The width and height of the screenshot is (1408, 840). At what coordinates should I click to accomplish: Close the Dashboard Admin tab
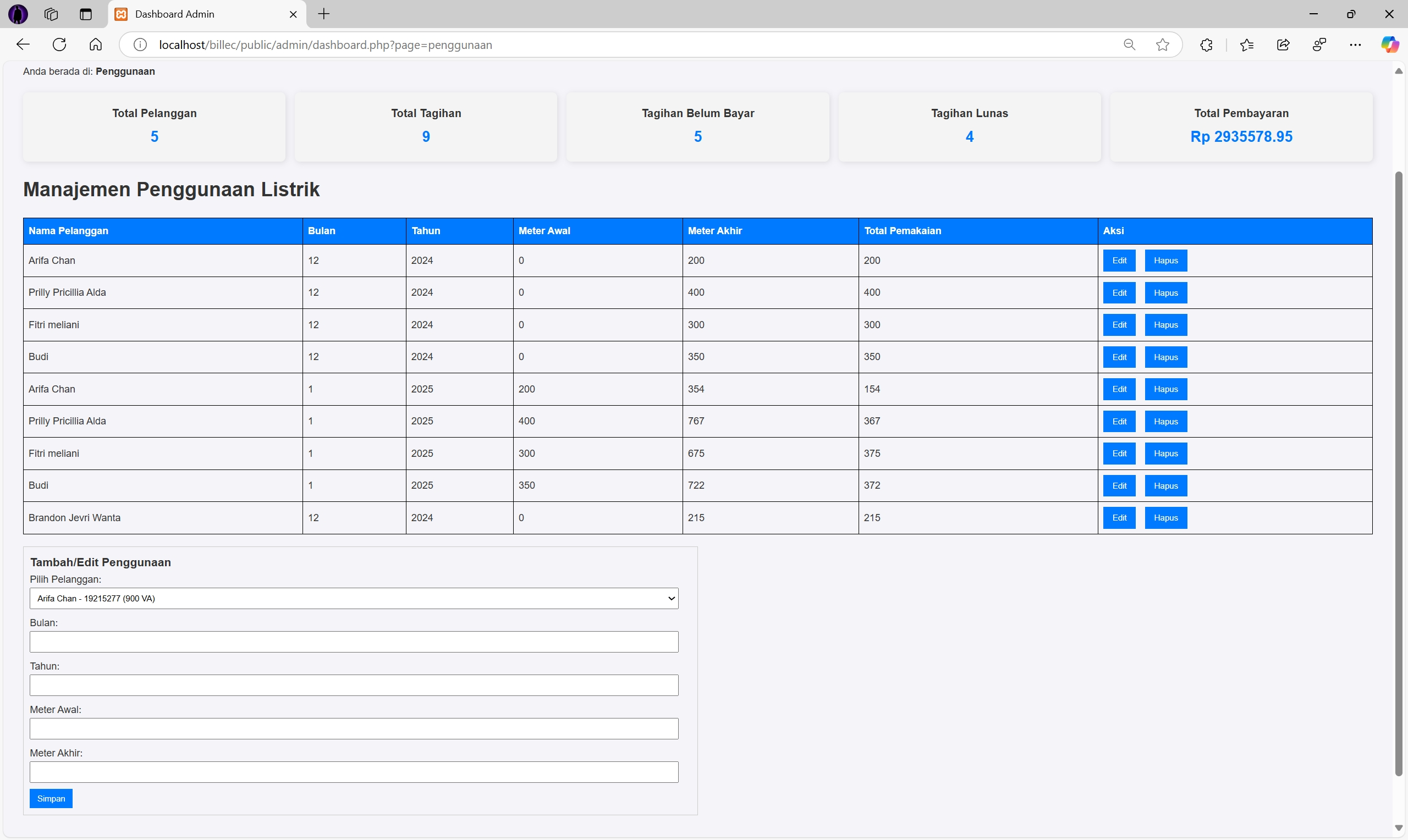pyautogui.click(x=293, y=14)
